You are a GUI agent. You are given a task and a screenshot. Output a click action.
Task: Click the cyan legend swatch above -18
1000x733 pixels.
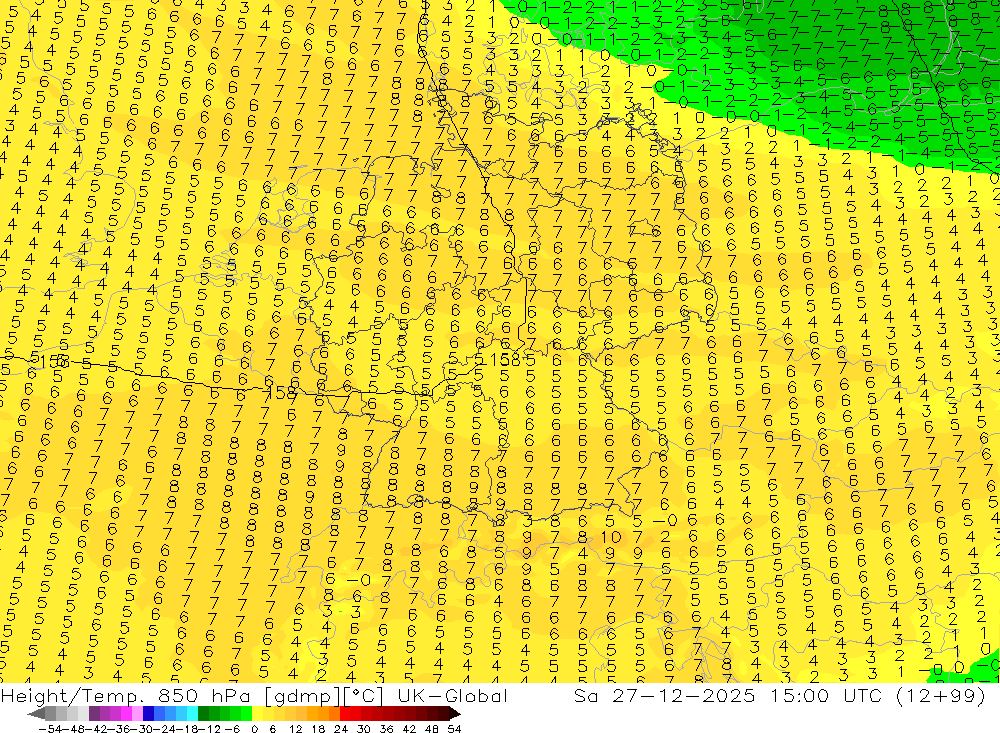click(x=192, y=714)
